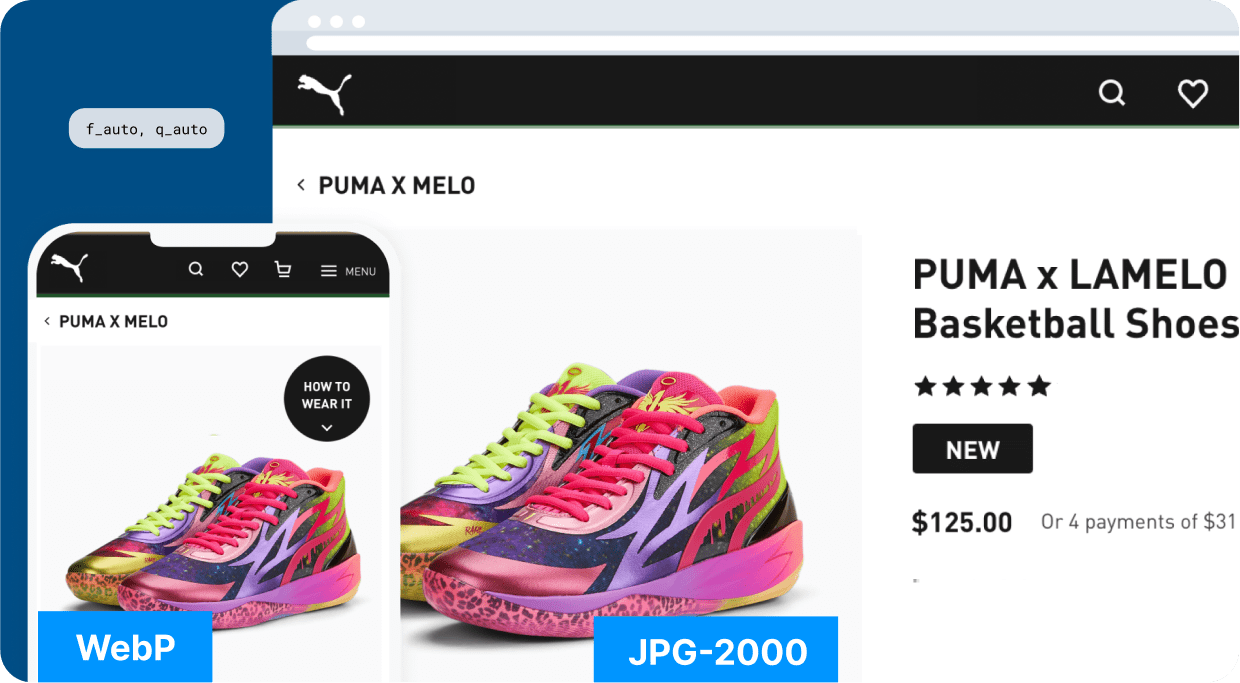
Task: Click the NEW badge label
Action: 972,449
